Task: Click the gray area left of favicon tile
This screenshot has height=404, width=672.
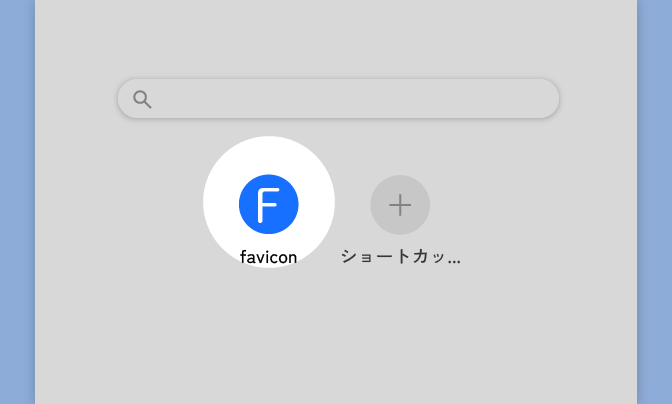Action: pos(120,202)
